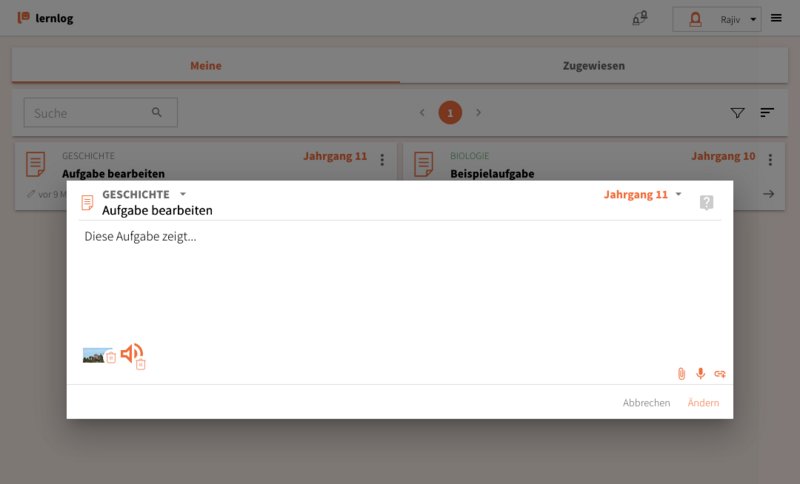Open the sort order icon
Viewport: 800px width, 484px height.
point(767,113)
